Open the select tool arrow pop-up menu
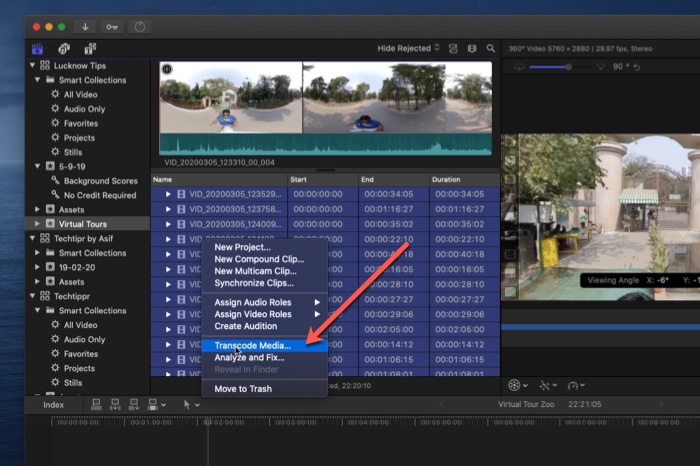 coord(191,404)
